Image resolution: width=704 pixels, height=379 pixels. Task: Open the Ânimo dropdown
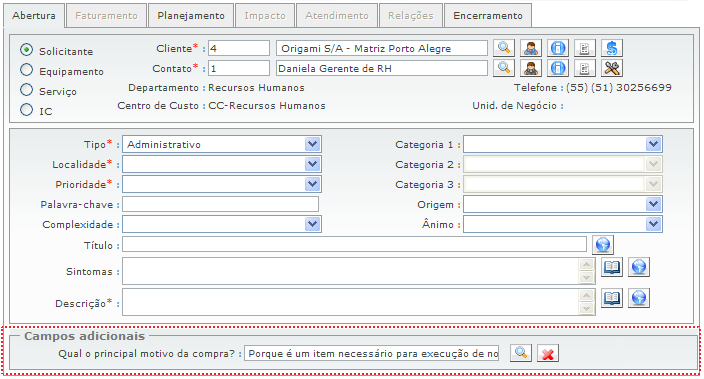[563, 224]
